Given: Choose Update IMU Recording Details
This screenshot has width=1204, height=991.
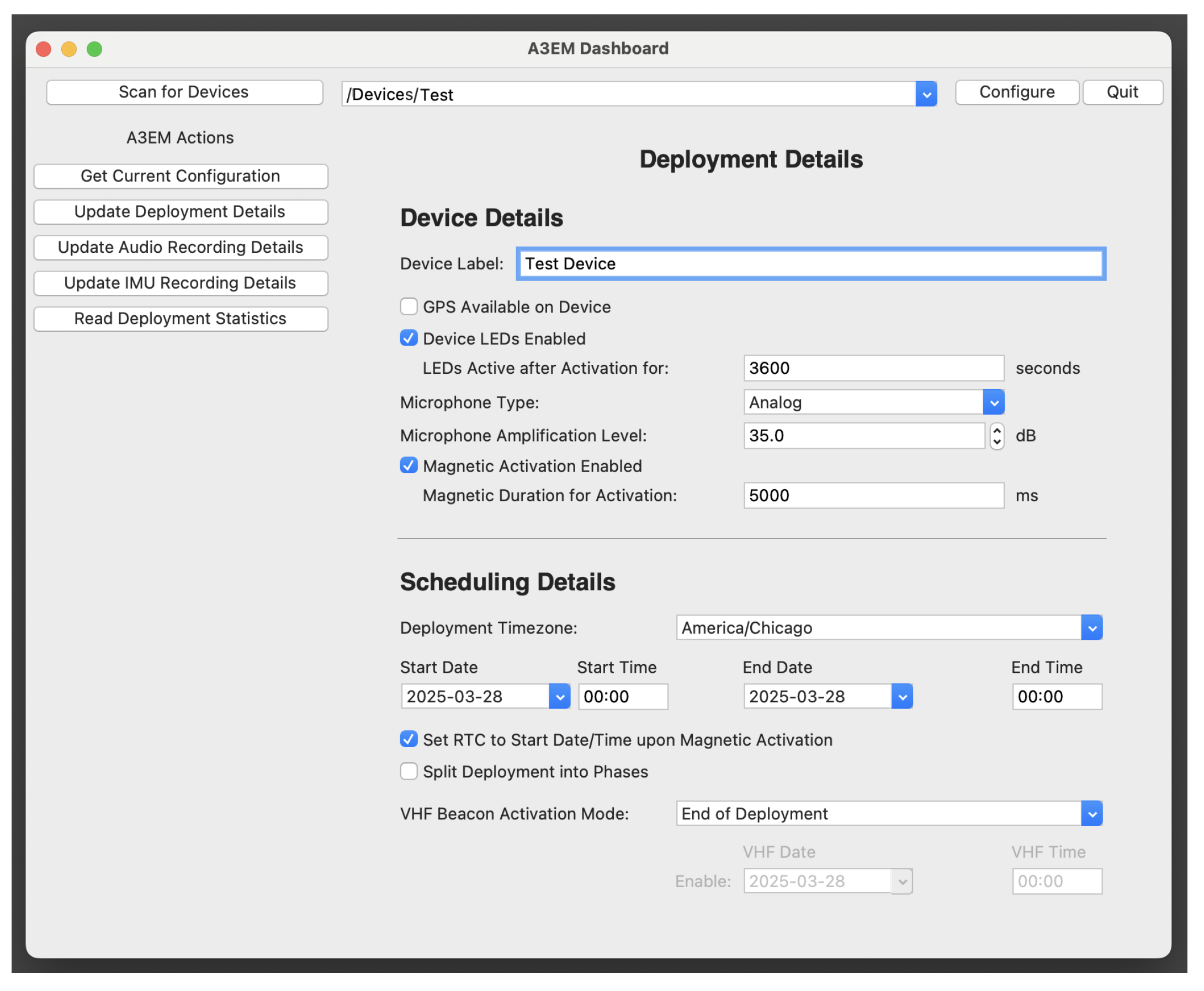Looking at the screenshot, I should (x=181, y=284).
